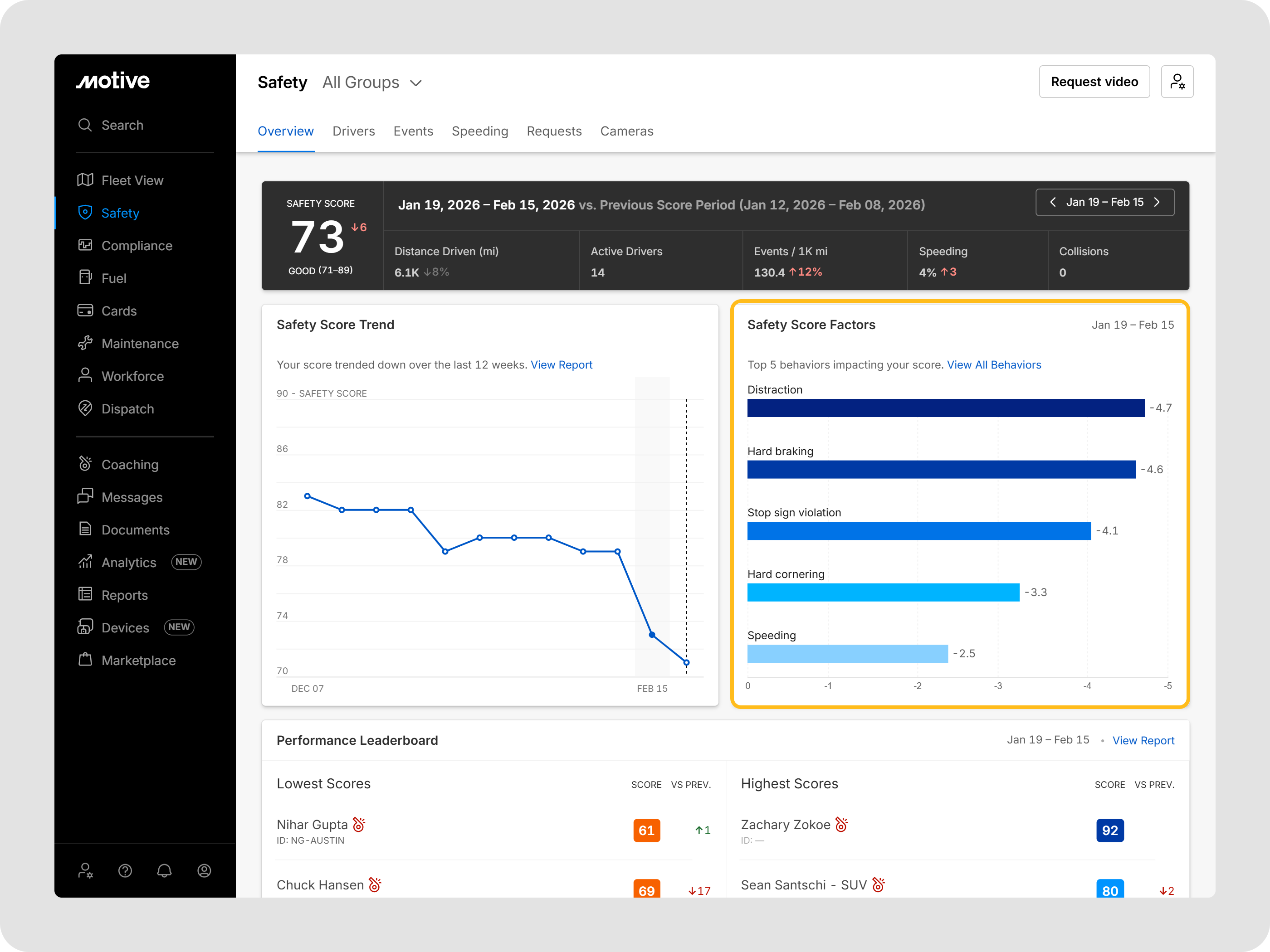Click the notifications bell icon
Screen dimensions: 1270x952
tap(164, 870)
